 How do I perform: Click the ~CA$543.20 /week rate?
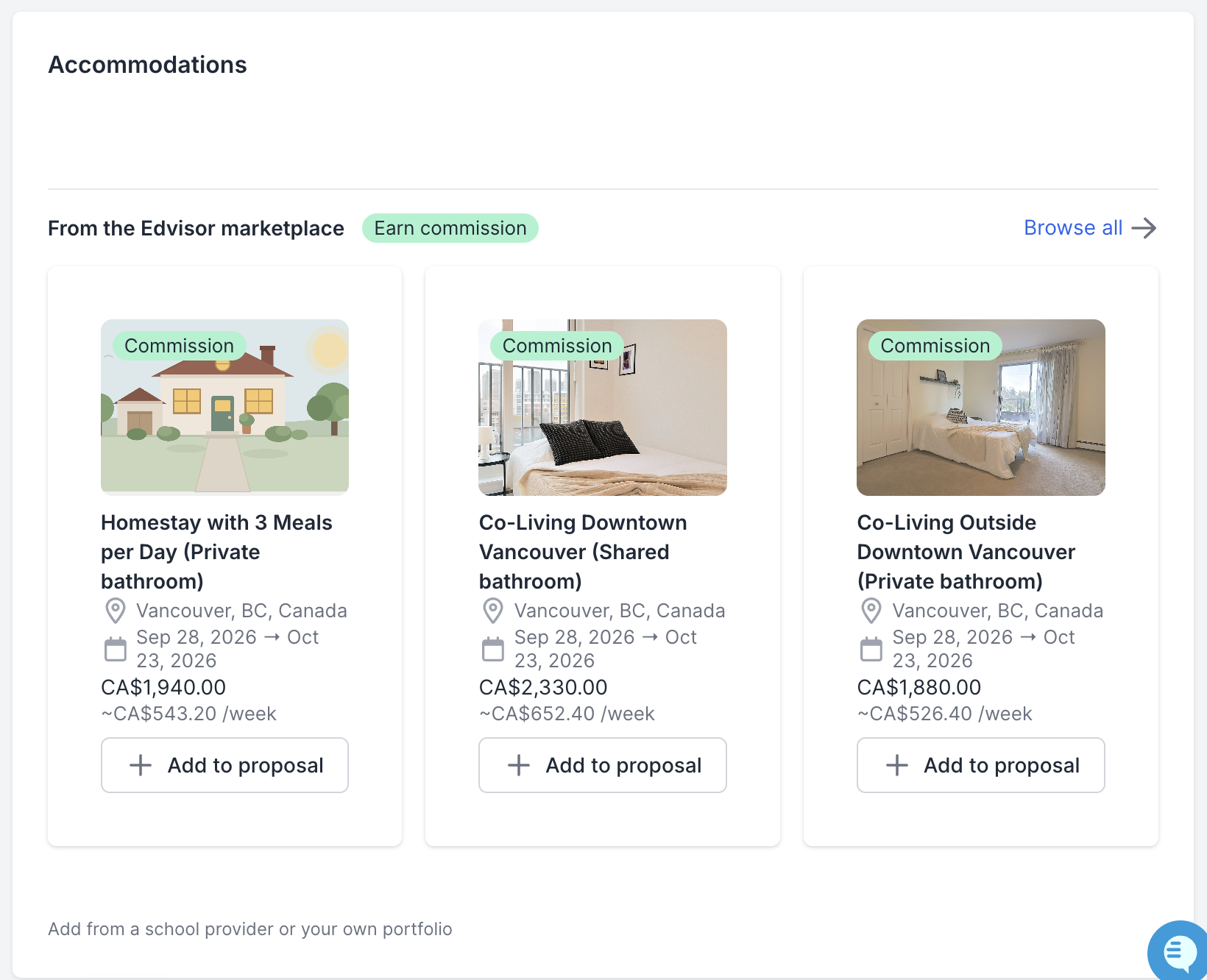pos(189,714)
